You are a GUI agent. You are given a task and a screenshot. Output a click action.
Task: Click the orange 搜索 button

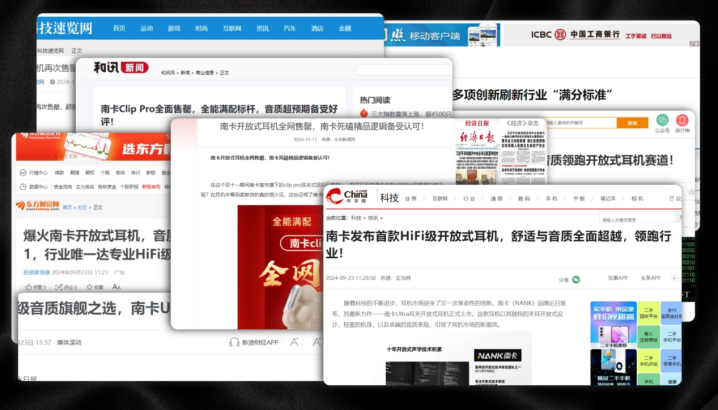click(x=632, y=123)
